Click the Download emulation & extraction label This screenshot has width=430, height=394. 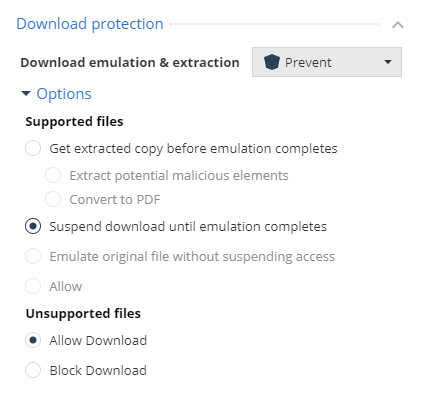pos(130,62)
